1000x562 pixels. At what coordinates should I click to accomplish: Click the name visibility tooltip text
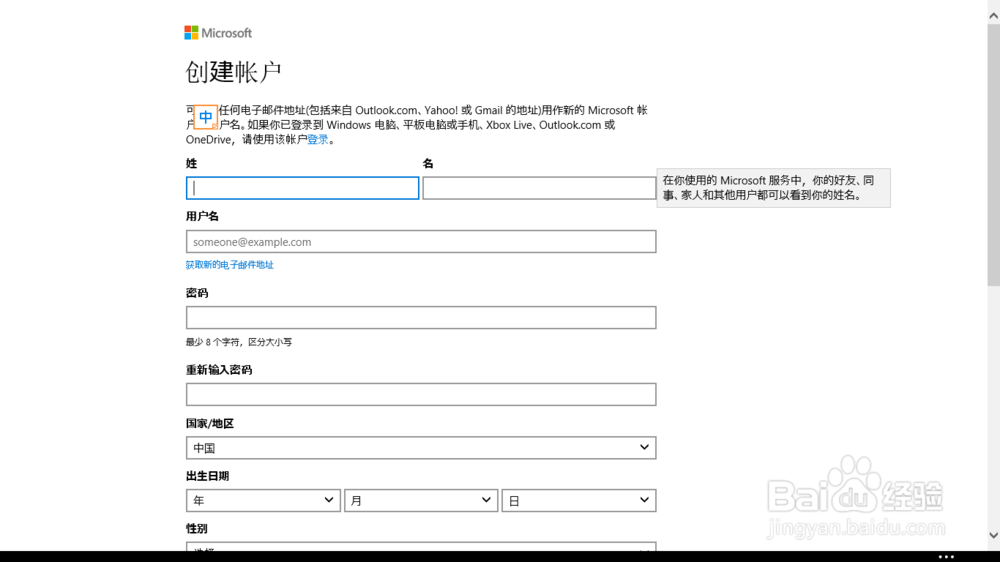click(x=768, y=188)
